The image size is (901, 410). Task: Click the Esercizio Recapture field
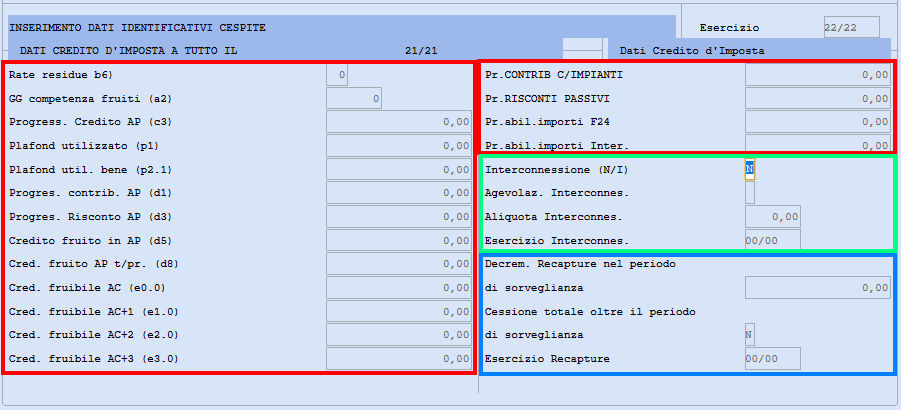click(x=773, y=359)
